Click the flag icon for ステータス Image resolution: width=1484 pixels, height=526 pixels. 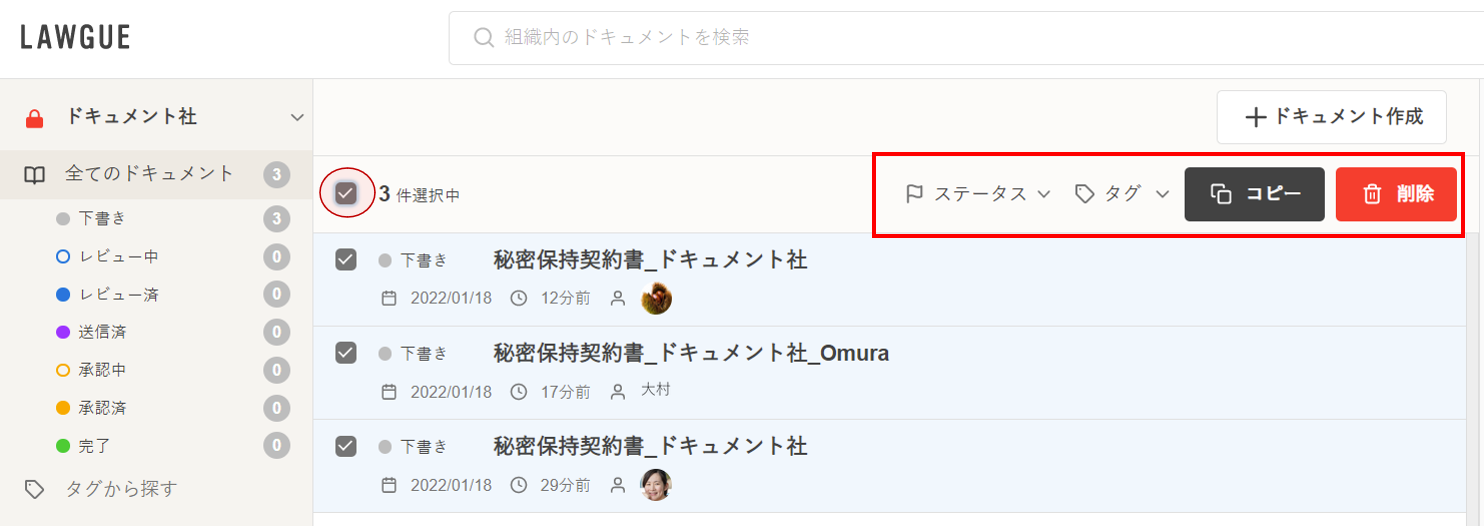pos(914,194)
